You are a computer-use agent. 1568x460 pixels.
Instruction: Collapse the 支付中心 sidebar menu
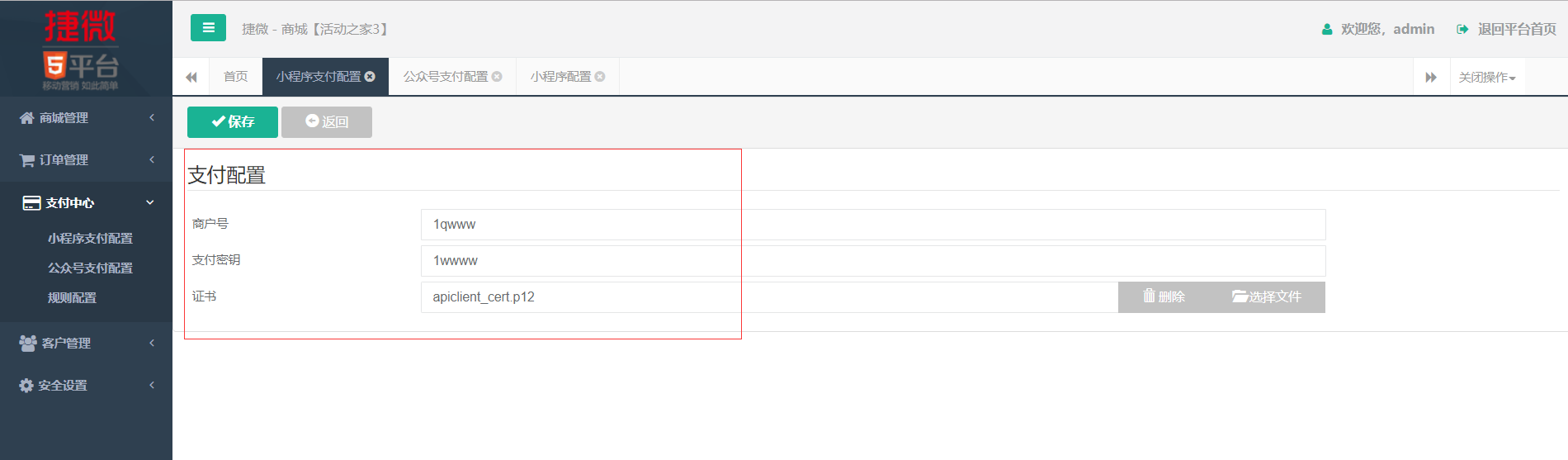coord(86,202)
